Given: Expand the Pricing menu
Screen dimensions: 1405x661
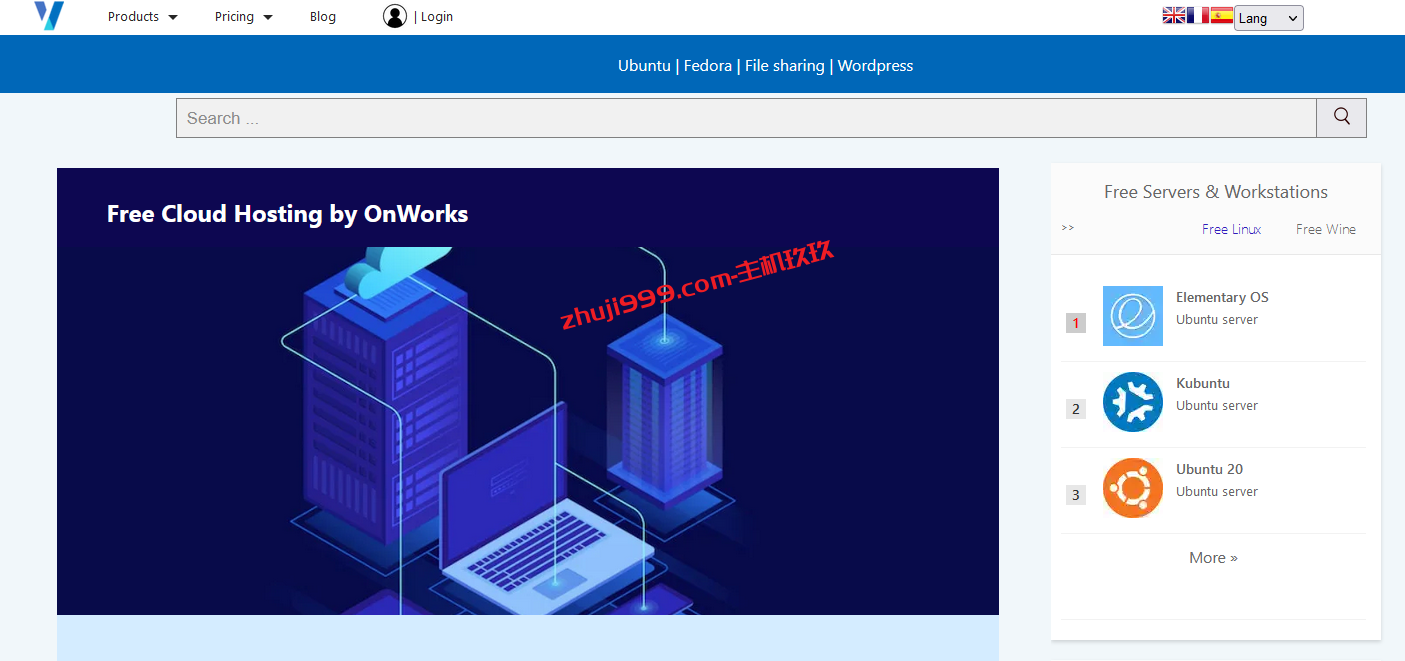Looking at the screenshot, I should tap(244, 17).
